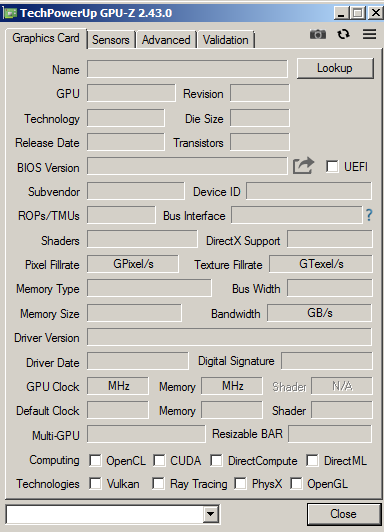Toggle the PhysX checkbox
Screen dimensions: 384x532
pos(241,483)
